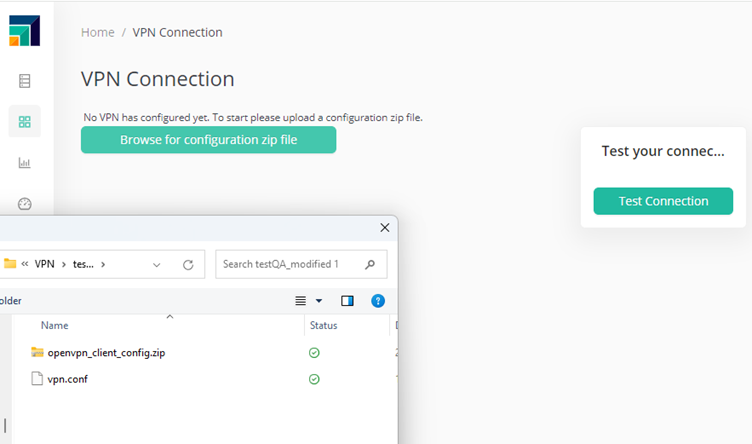Select the vpn.conf file

pos(67,379)
